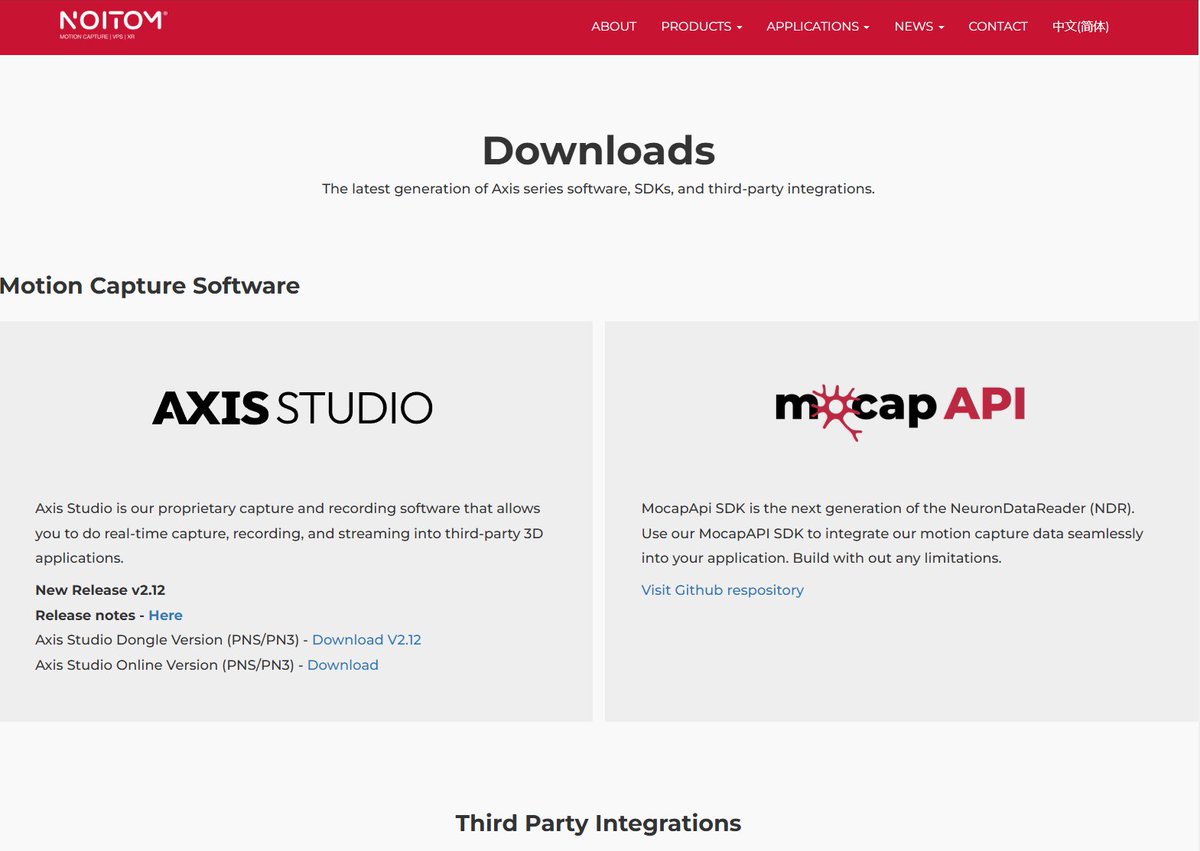The image size is (1200, 851).
Task: Switch language to 中文(简体)
Action: pos(1080,27)
